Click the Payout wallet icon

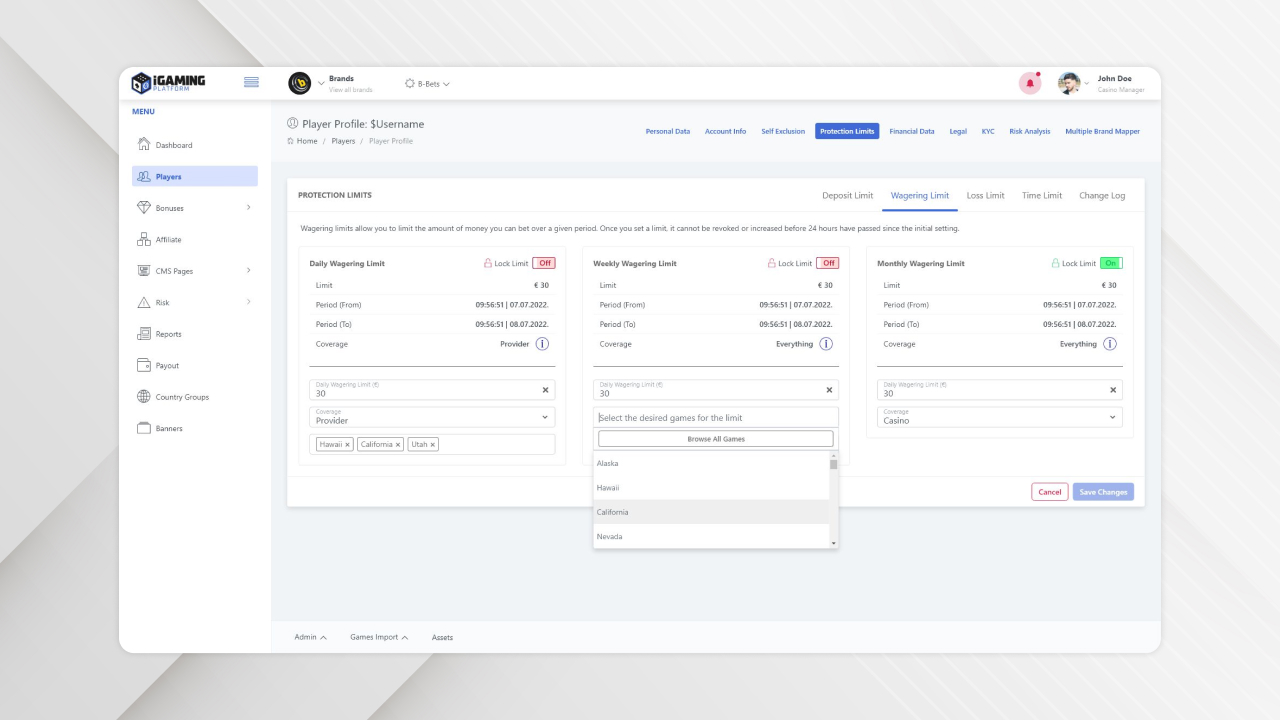(143, 365)
